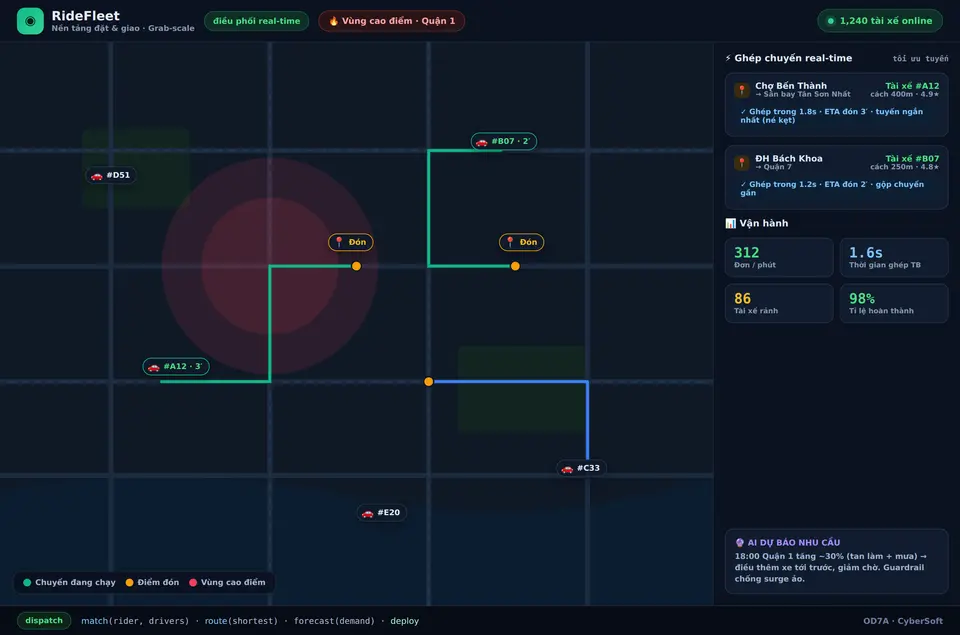Click the "Tài xế #B07" label in the trip card

pos(912,159)
